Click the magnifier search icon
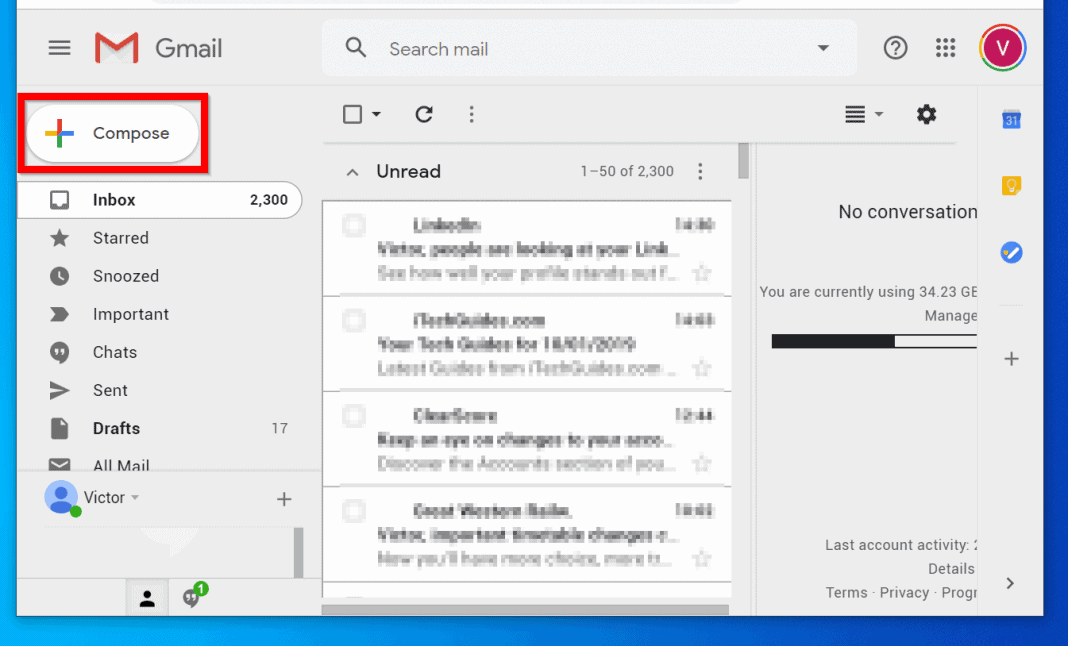Viewport: 1068px width, 646px height. click(356, 48)
